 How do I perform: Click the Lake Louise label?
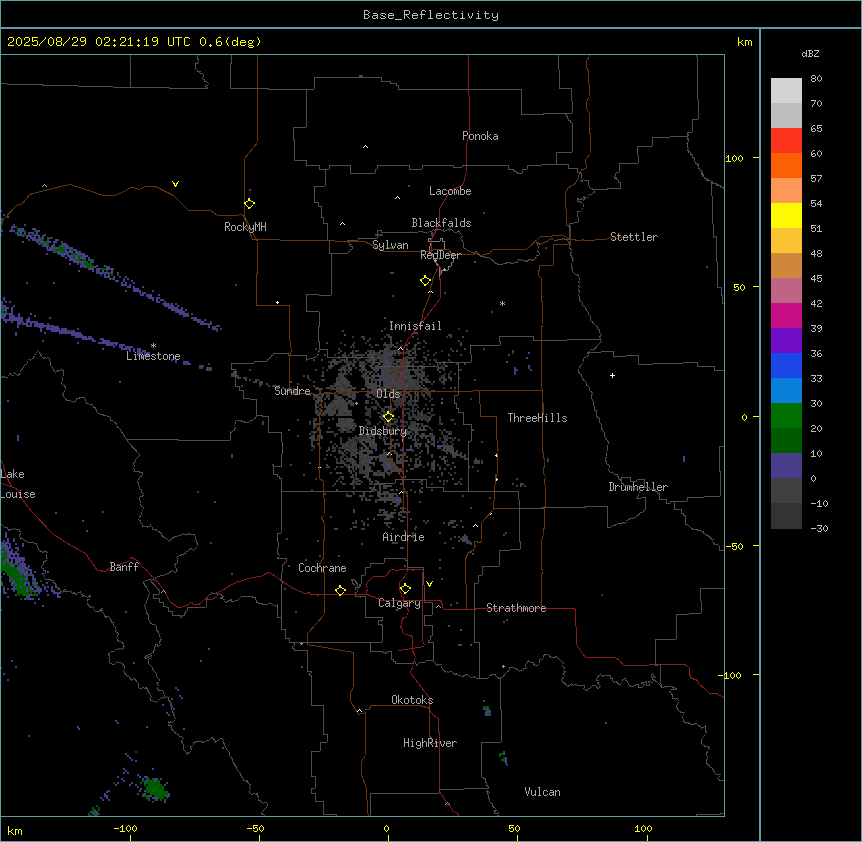18,484
